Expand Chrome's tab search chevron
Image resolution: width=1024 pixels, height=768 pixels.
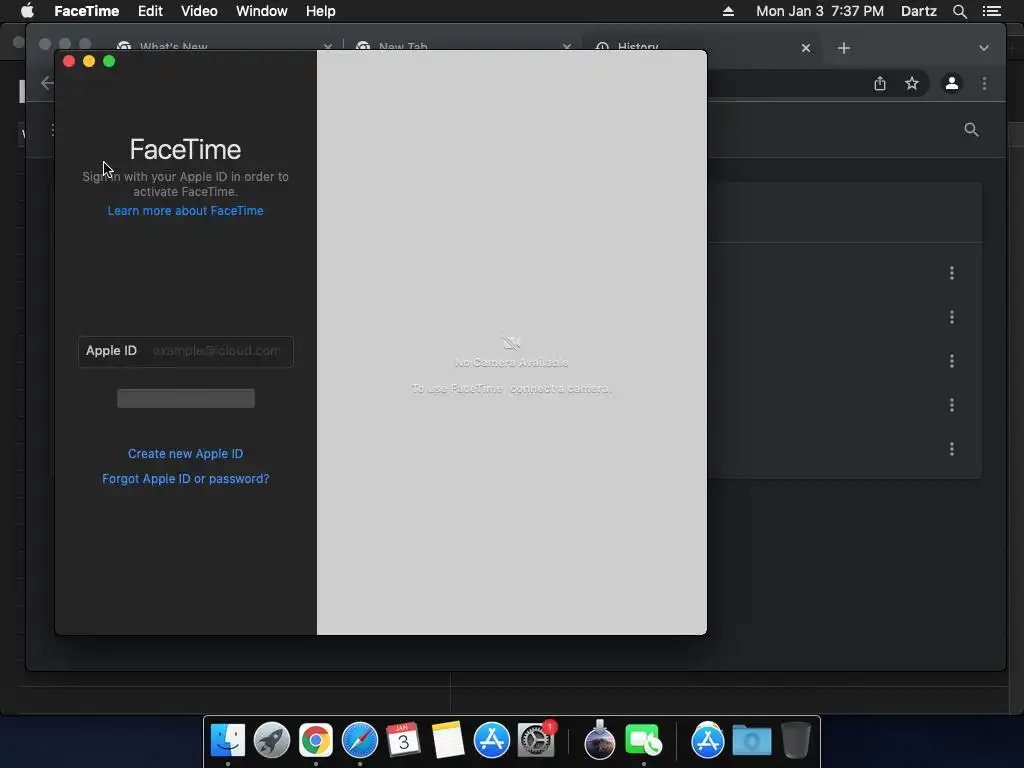(x=984, y=48)
